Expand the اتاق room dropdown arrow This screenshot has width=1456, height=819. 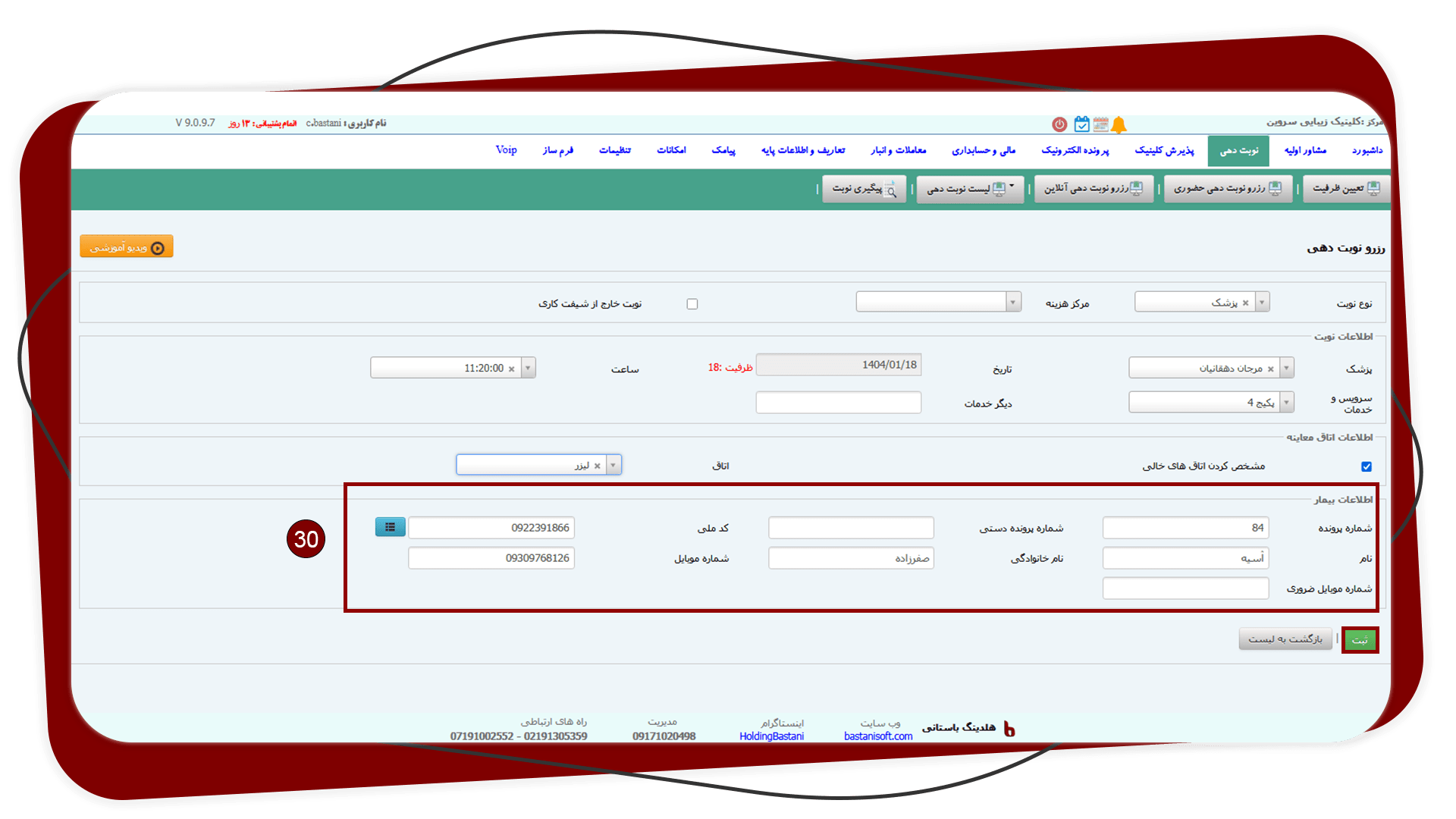coord(613,465)
